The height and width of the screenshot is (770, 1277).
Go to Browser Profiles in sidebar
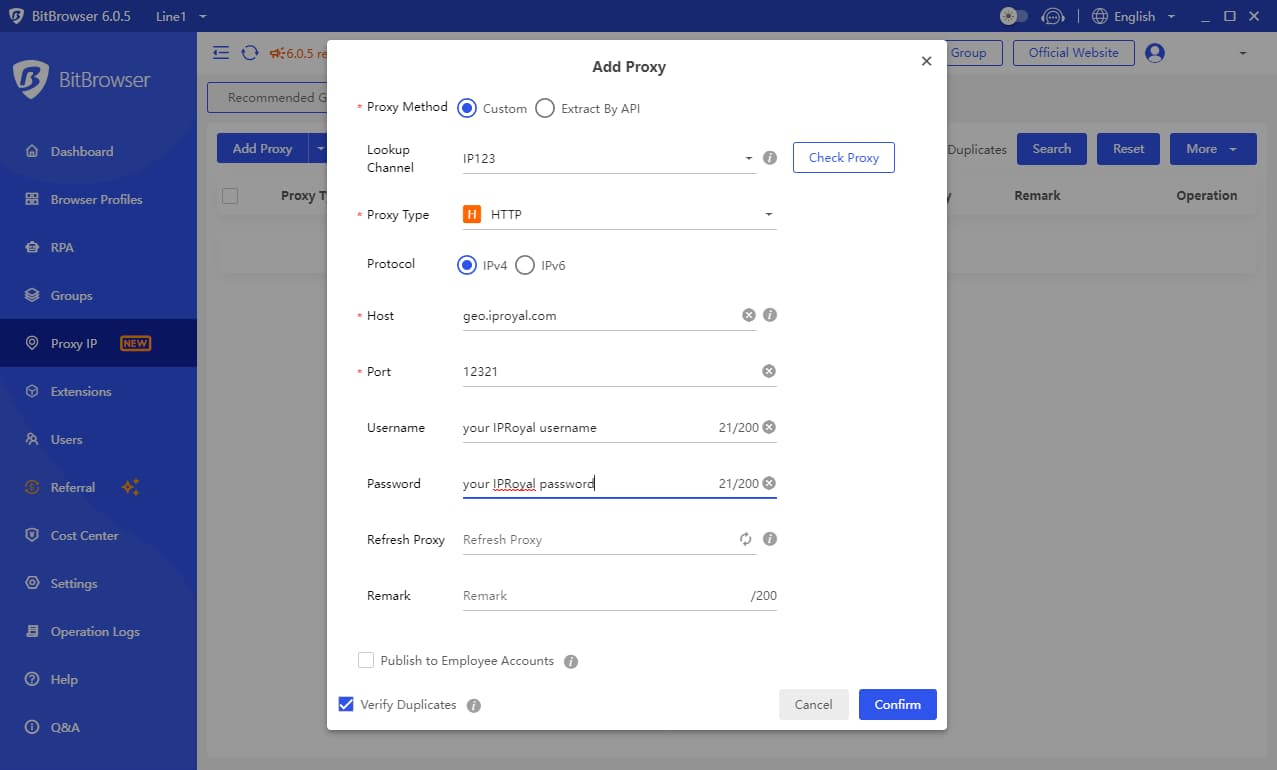tap(96, 199)
